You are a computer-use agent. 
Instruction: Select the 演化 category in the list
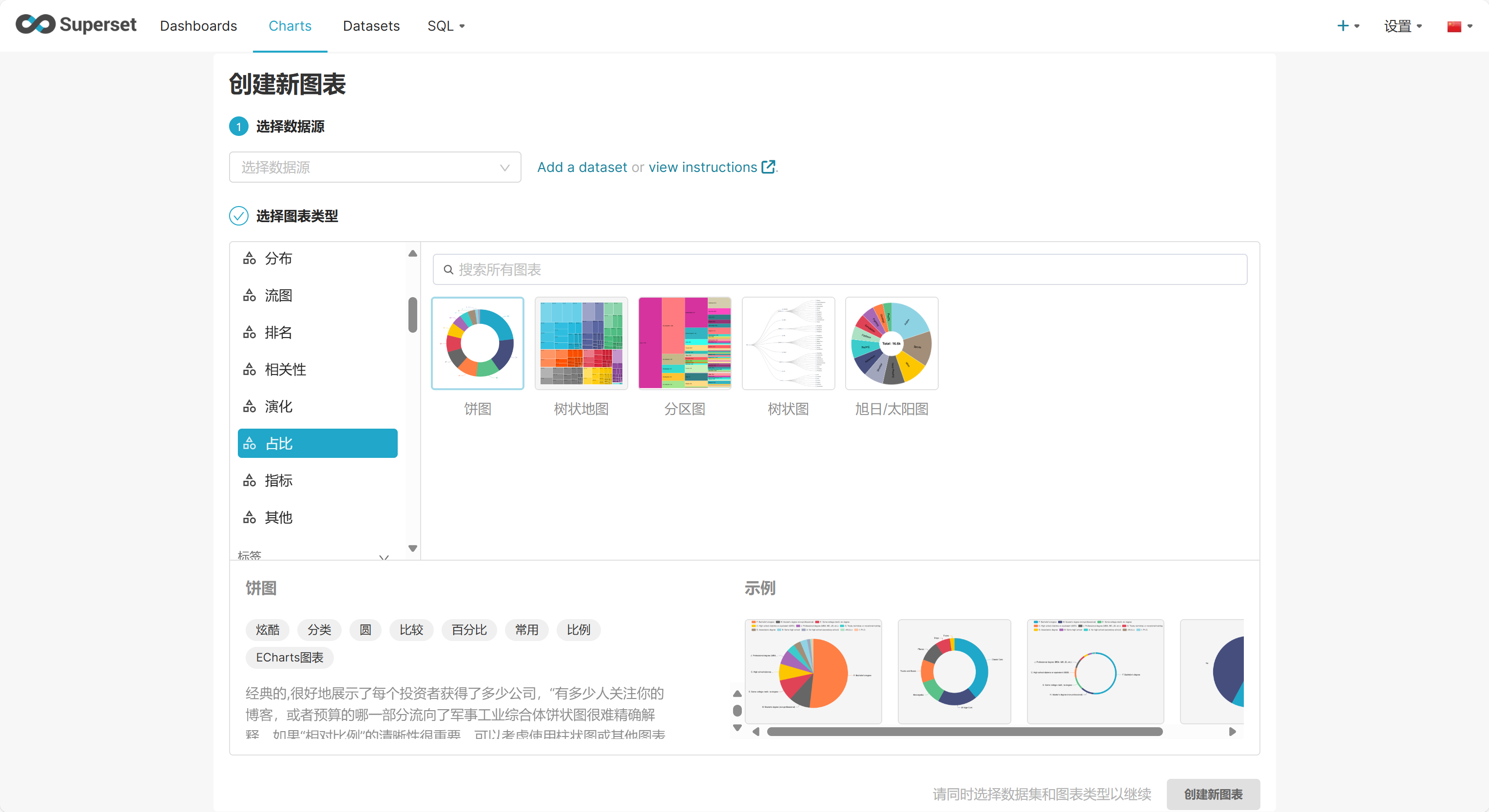pos(279,407)
